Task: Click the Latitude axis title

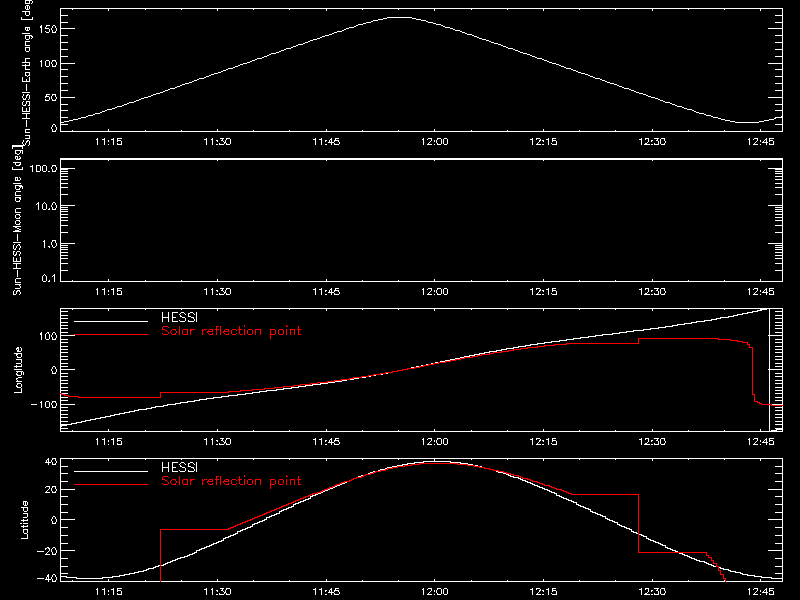Action: click(24, 520)
